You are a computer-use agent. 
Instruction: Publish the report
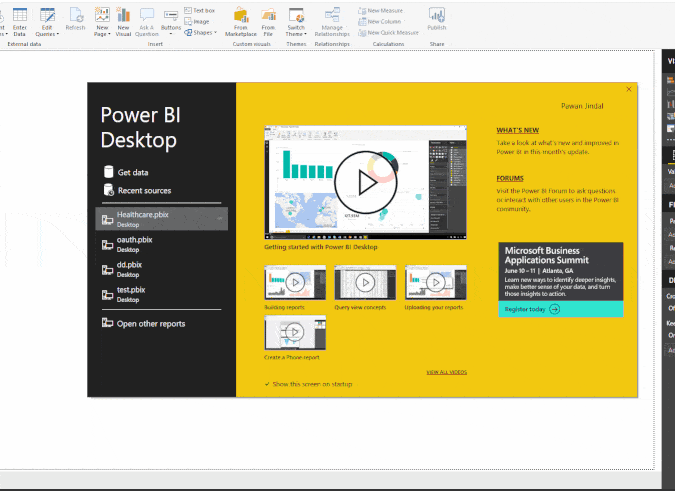click(x=437, y=19)
